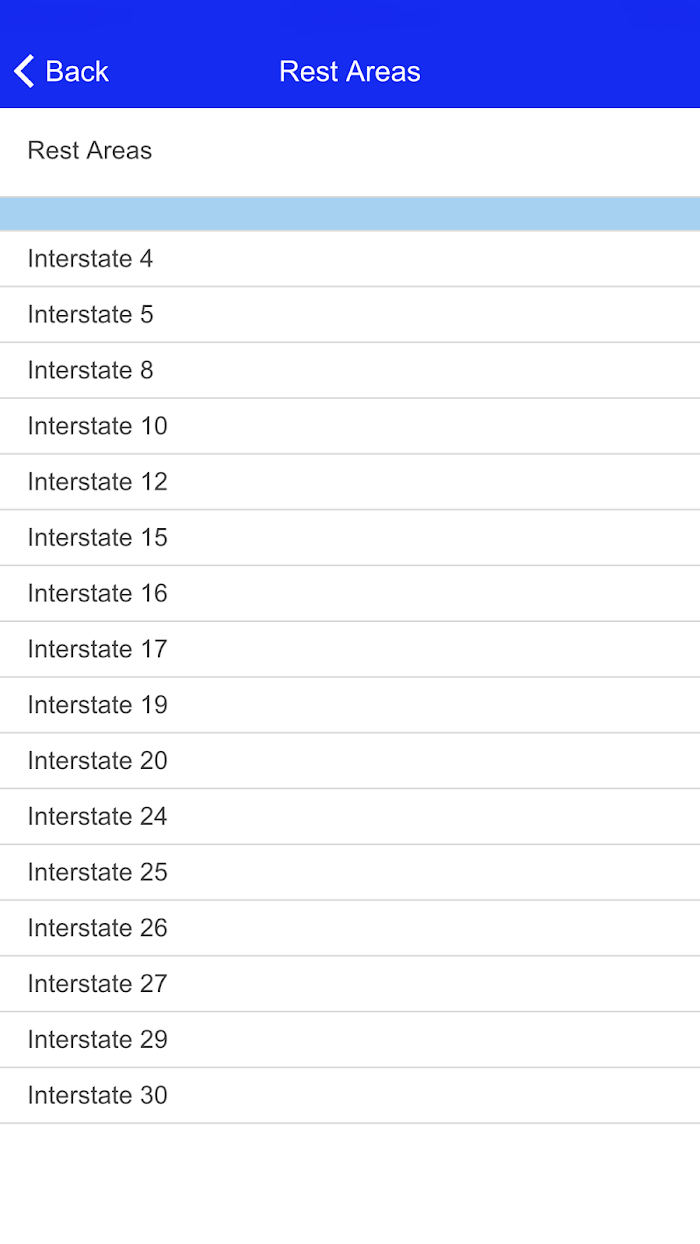
Task: Select the Interstate 15 row
Action: [350, 538]
